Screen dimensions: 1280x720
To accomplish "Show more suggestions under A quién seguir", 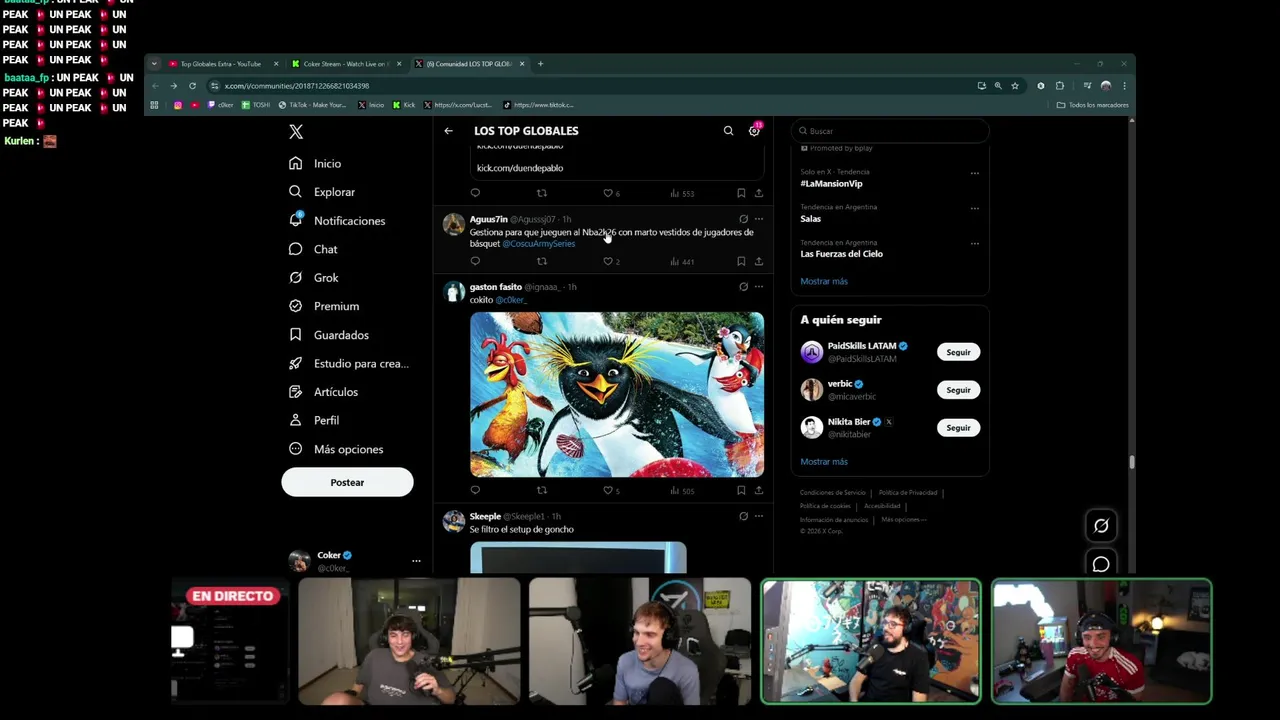I will point(824,462).
